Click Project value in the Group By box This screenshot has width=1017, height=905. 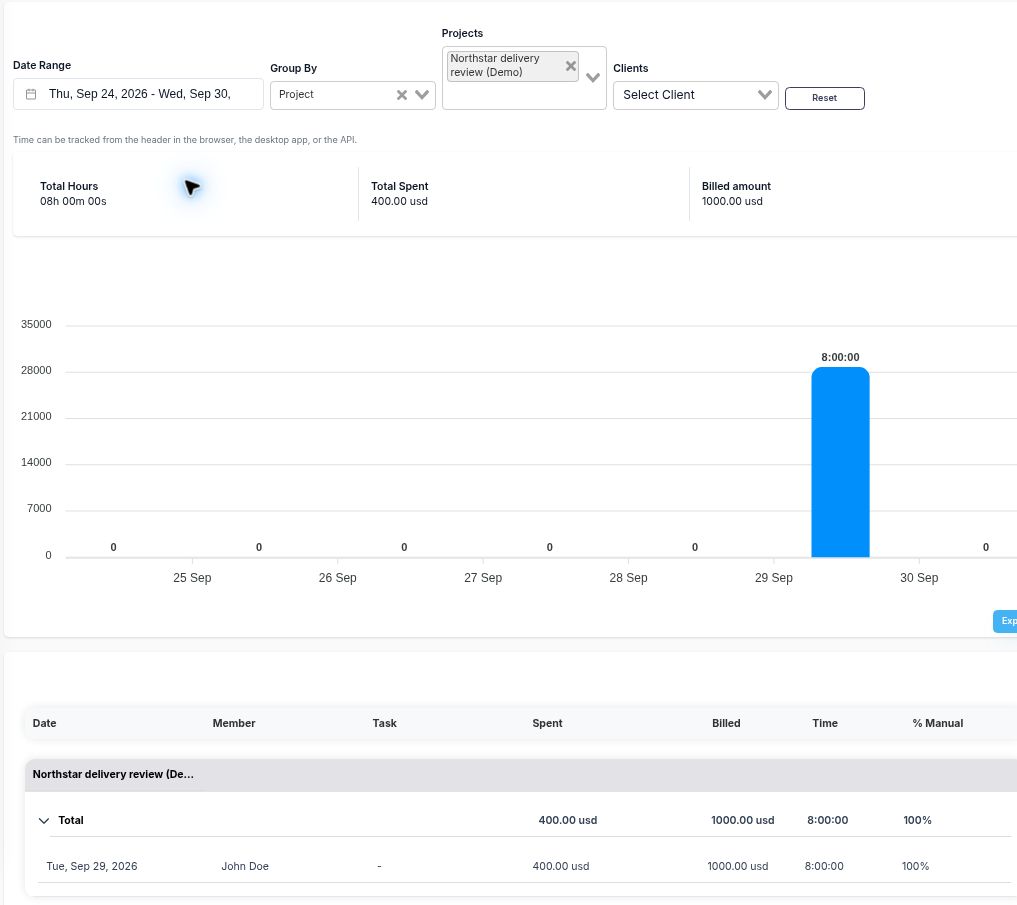pyautogui.click(x=296, y=94)
